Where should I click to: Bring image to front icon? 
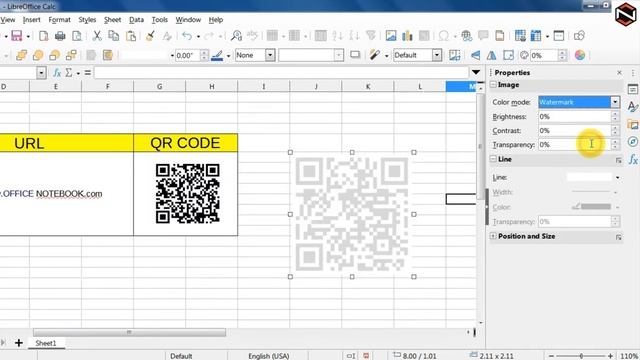pyautogui.click(x=21, y=55)
